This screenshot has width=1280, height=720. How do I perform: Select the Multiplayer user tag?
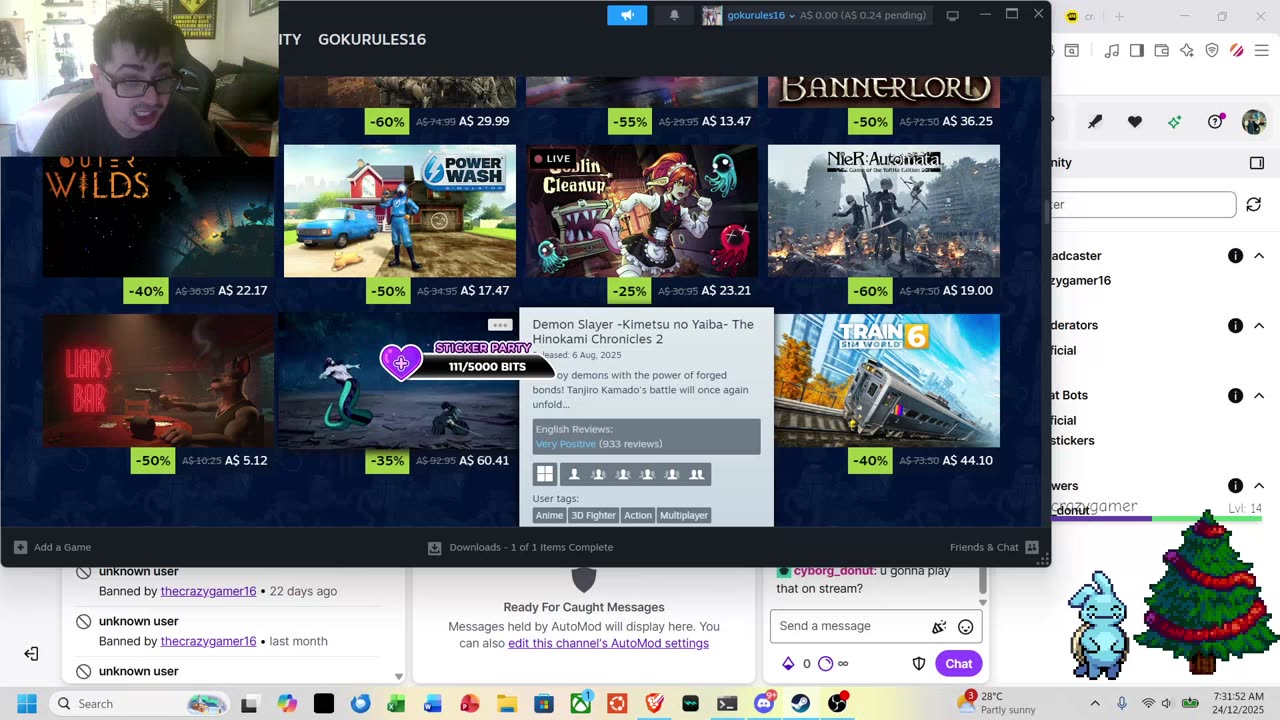(x=684, y=515)
